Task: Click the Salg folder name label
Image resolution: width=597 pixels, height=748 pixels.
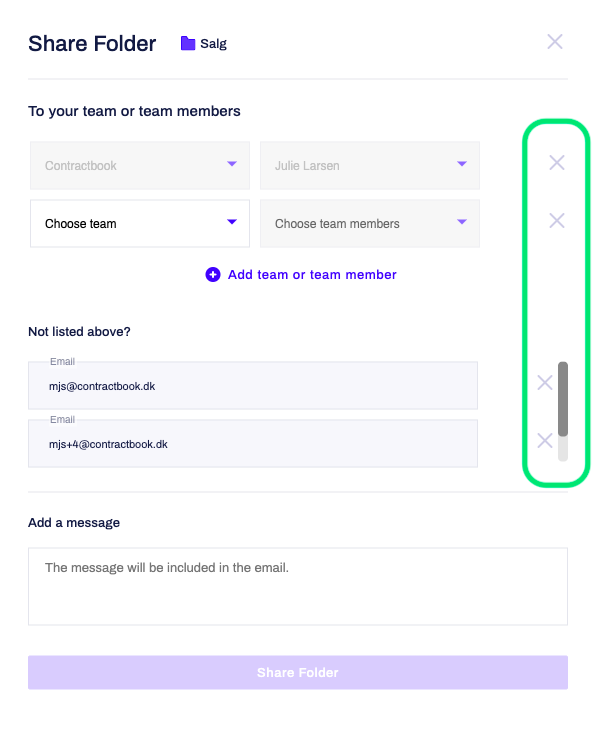Action: 213,44
